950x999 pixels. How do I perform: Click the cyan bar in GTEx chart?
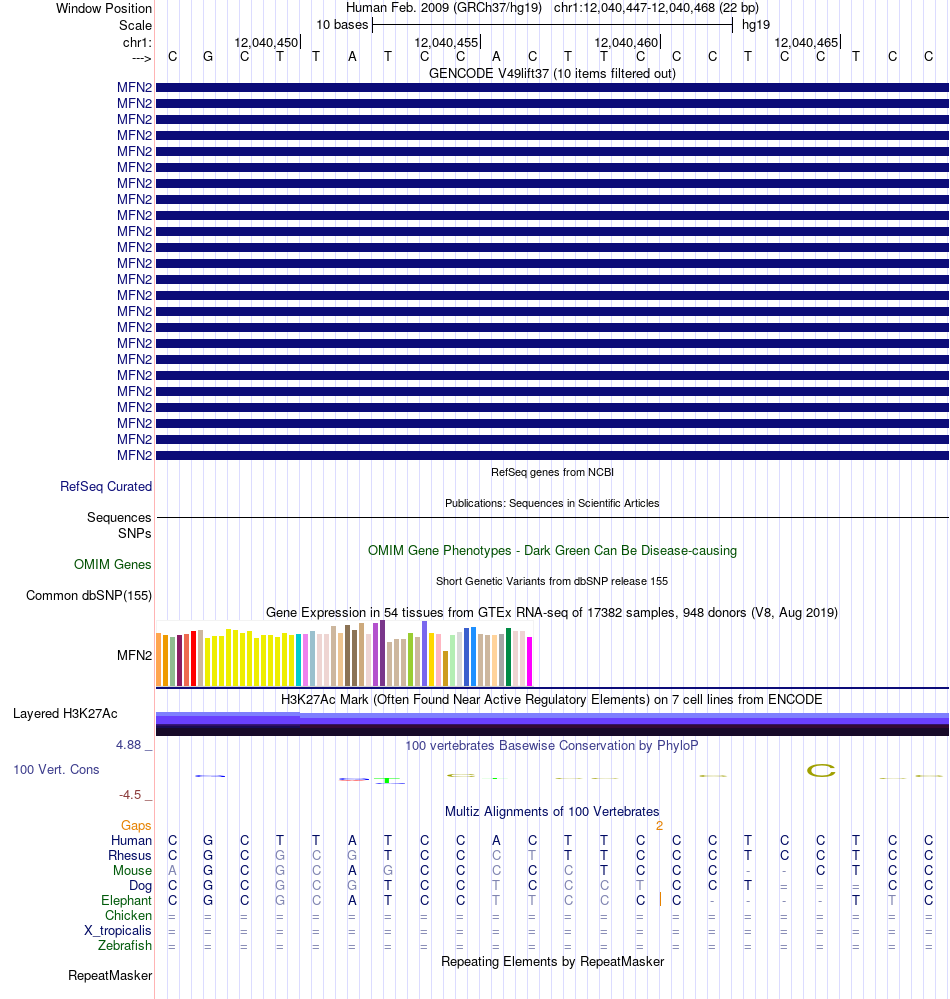point(299,659)
